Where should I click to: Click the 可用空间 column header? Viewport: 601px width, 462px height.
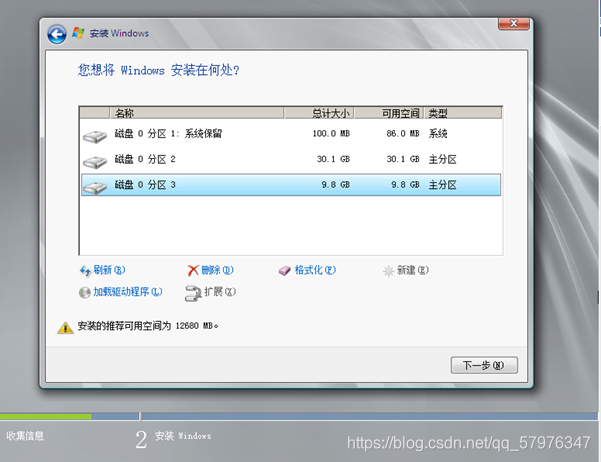389,113
